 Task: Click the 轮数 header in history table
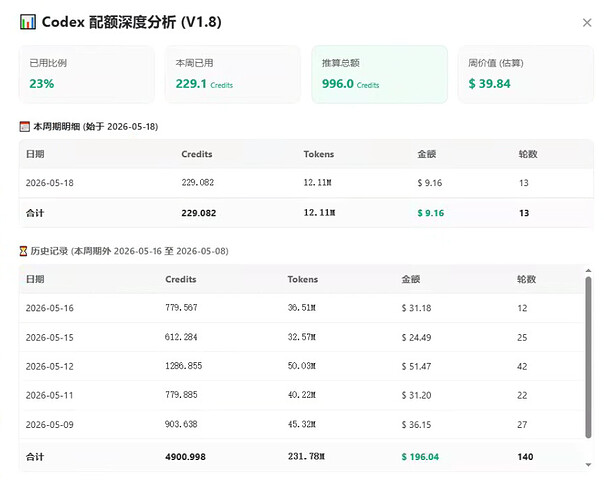click(x=526, y=279)
